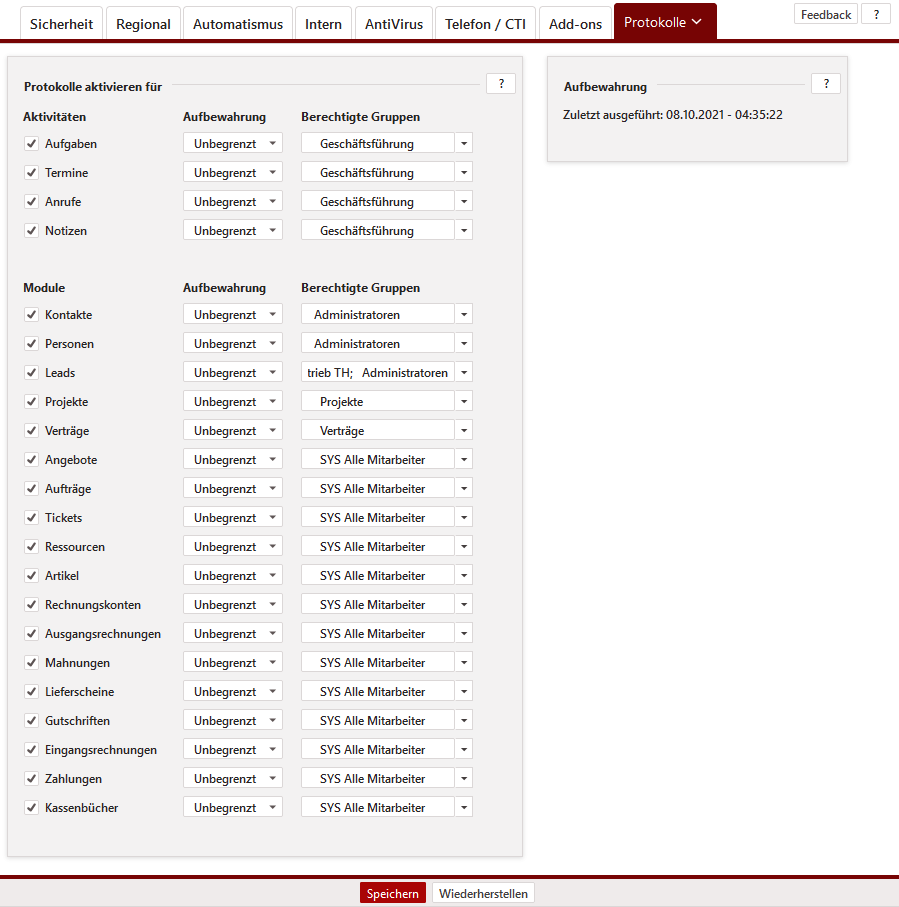Viewport: 899px width, 907px height.
Task: Open help for Protokolle aktivieren für section
Action: tap(501, 84)
